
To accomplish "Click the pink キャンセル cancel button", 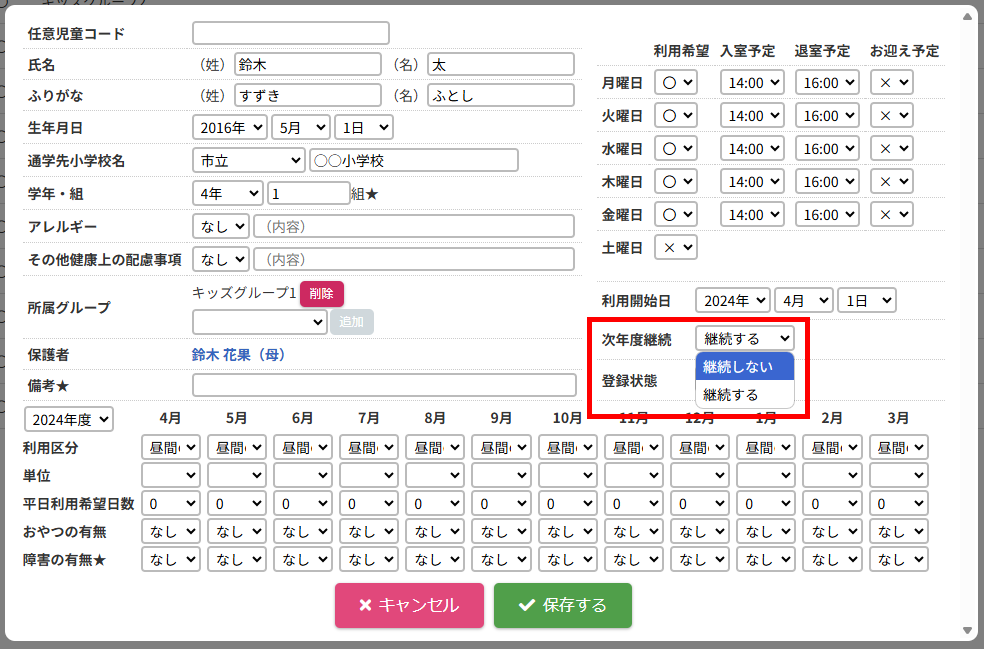I will 409,605.
